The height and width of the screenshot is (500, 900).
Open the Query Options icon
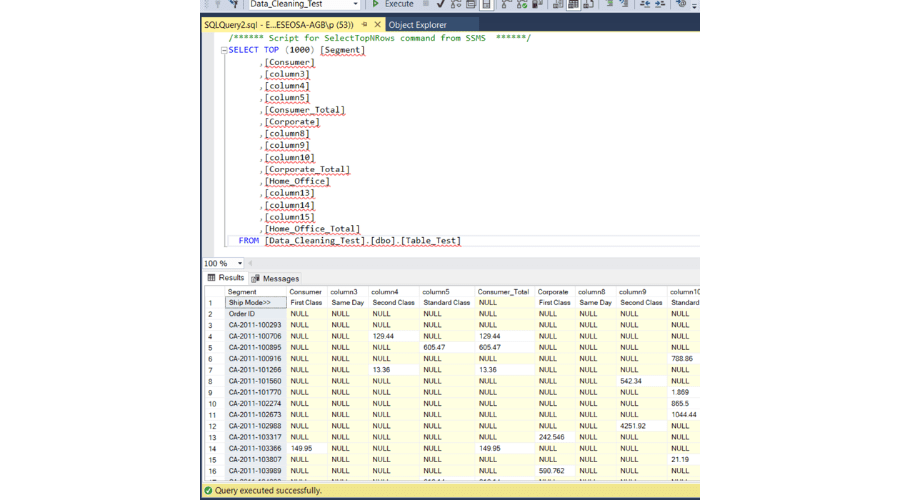point(471,3)
